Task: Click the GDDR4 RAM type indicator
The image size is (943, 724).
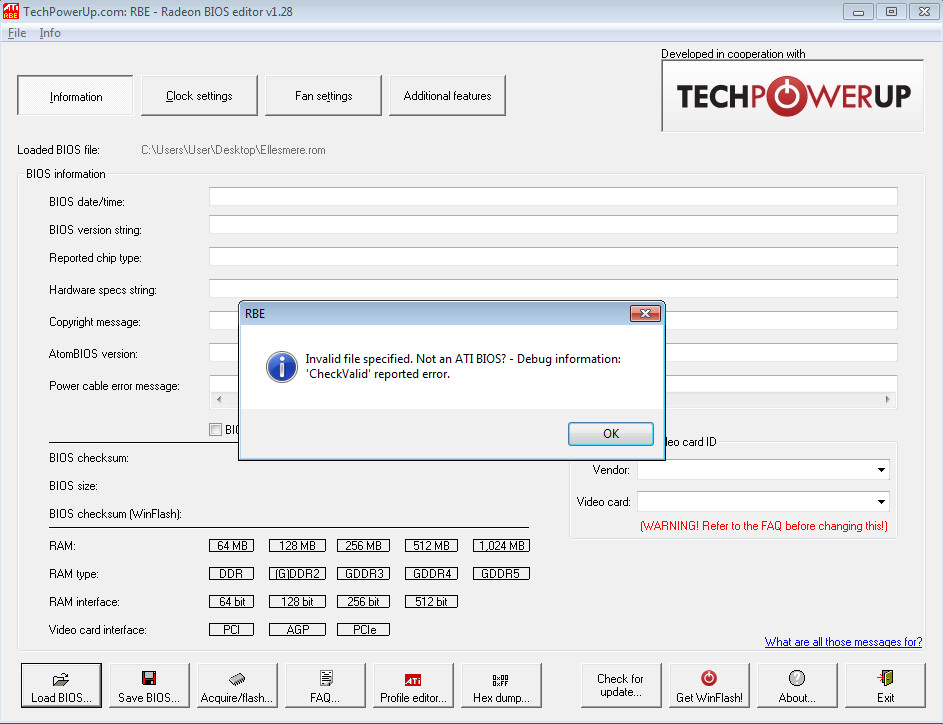Action: pos(431,574)
